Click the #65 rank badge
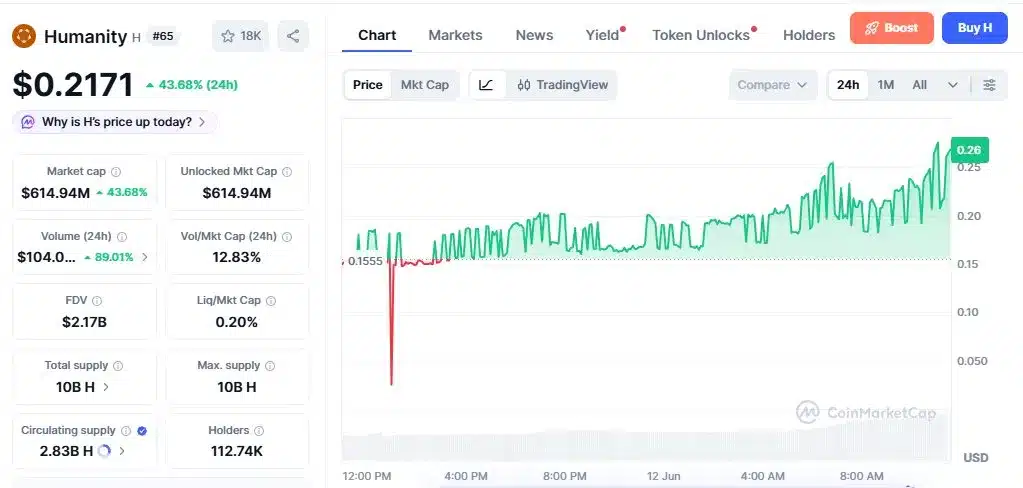This screenshot has width=1023, height=488. 162,36
